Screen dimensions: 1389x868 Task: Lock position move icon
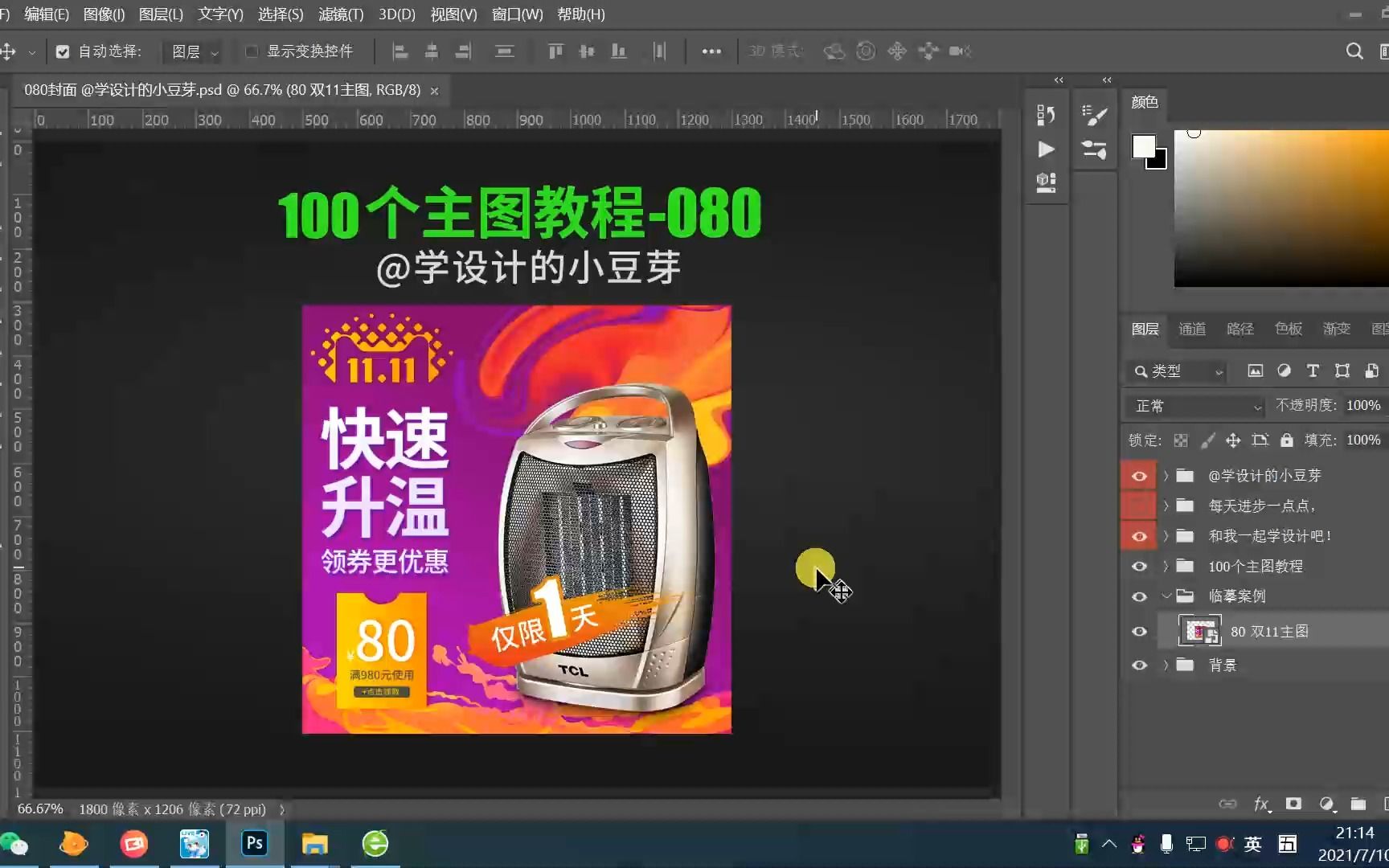coord(1233,440)
